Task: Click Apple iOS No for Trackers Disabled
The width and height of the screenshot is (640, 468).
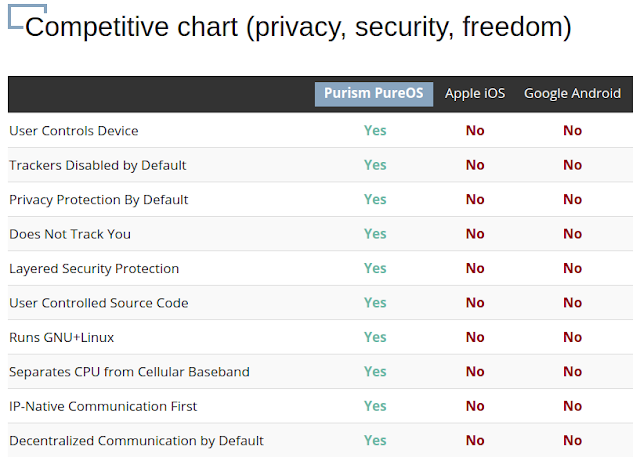Action: (x=475, y=165)
